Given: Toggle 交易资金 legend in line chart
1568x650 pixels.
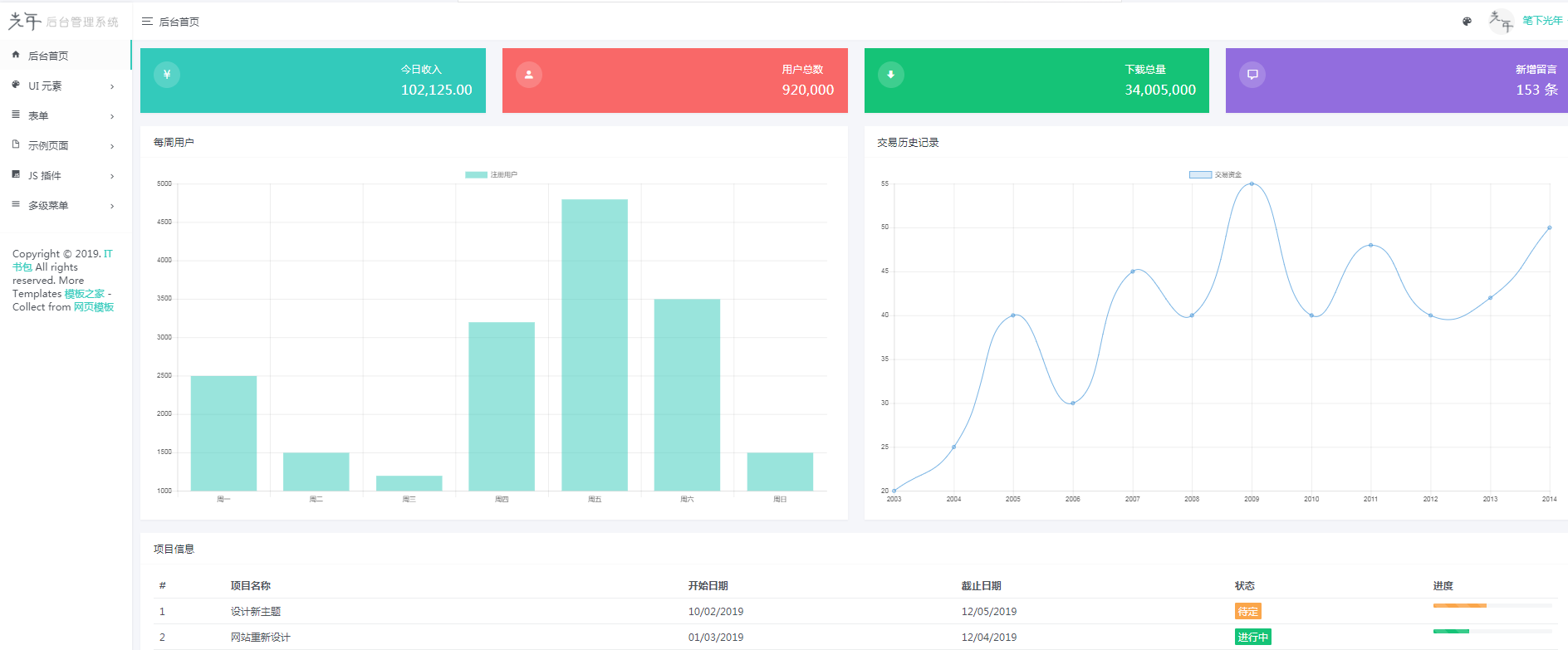Looking at the screenshot, I should 1215,174.
